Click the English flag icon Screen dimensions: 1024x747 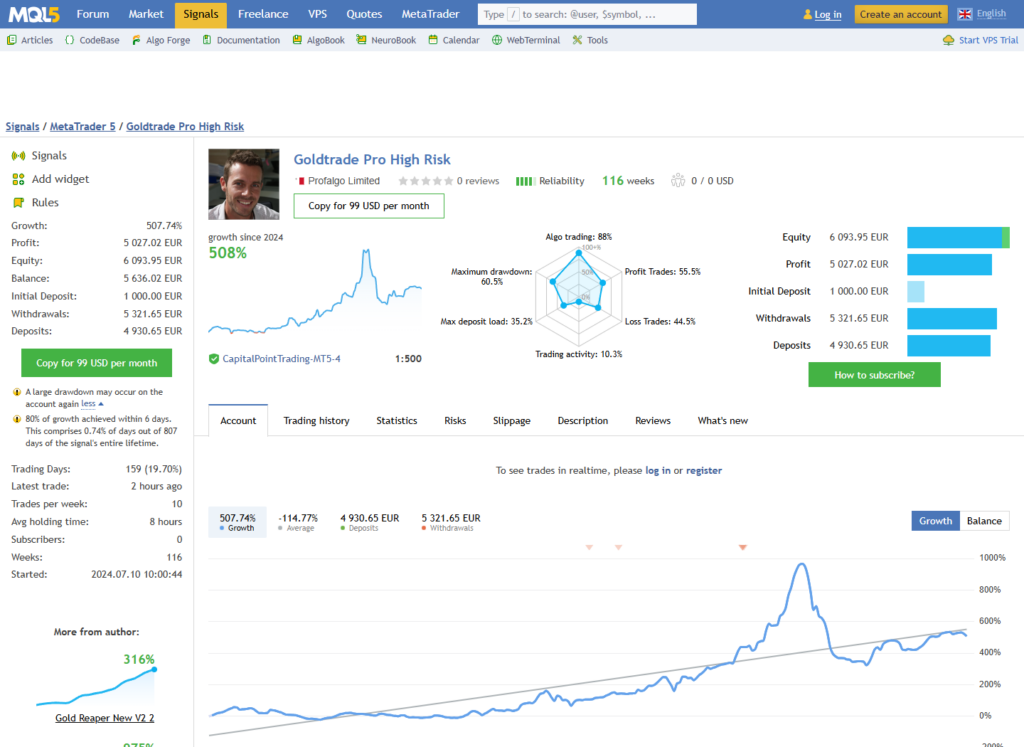click(965, 14)
